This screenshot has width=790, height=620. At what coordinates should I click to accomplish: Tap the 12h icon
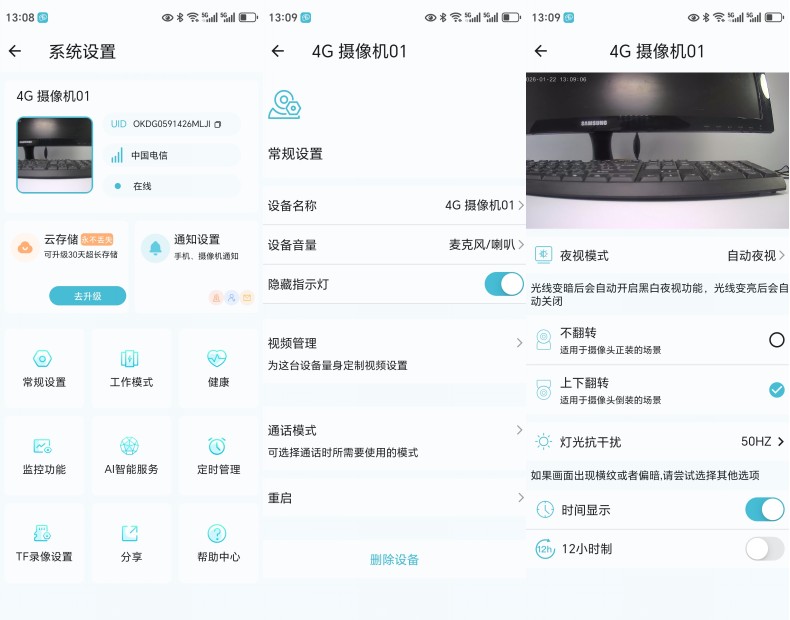pyautogui.click(x=545, y=548)
